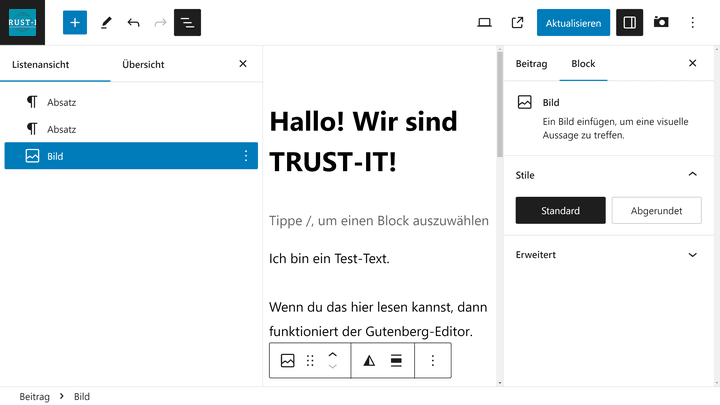
Task: Toggle the settings sidebar button
Action: [x=630, y=22]
